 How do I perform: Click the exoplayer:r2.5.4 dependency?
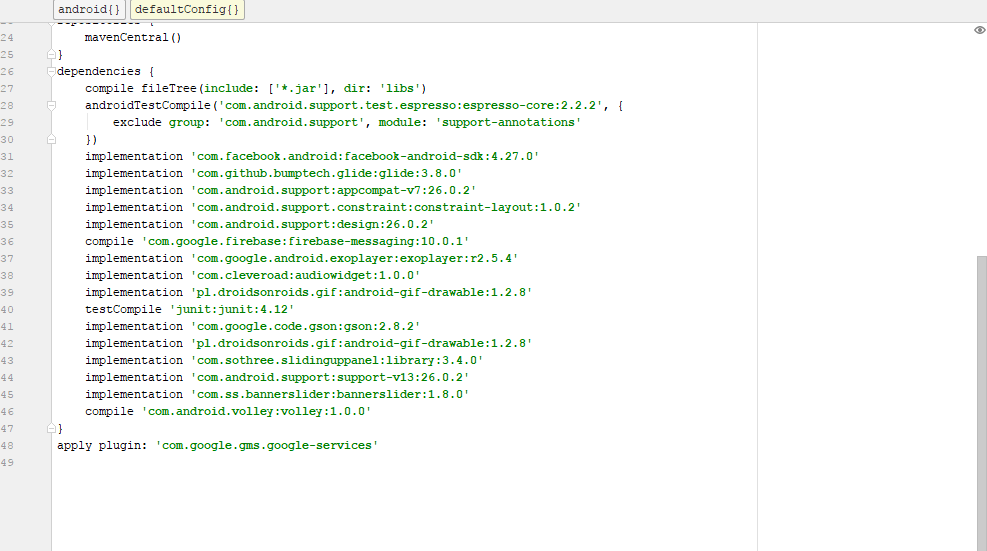click(x=354, y=259)
